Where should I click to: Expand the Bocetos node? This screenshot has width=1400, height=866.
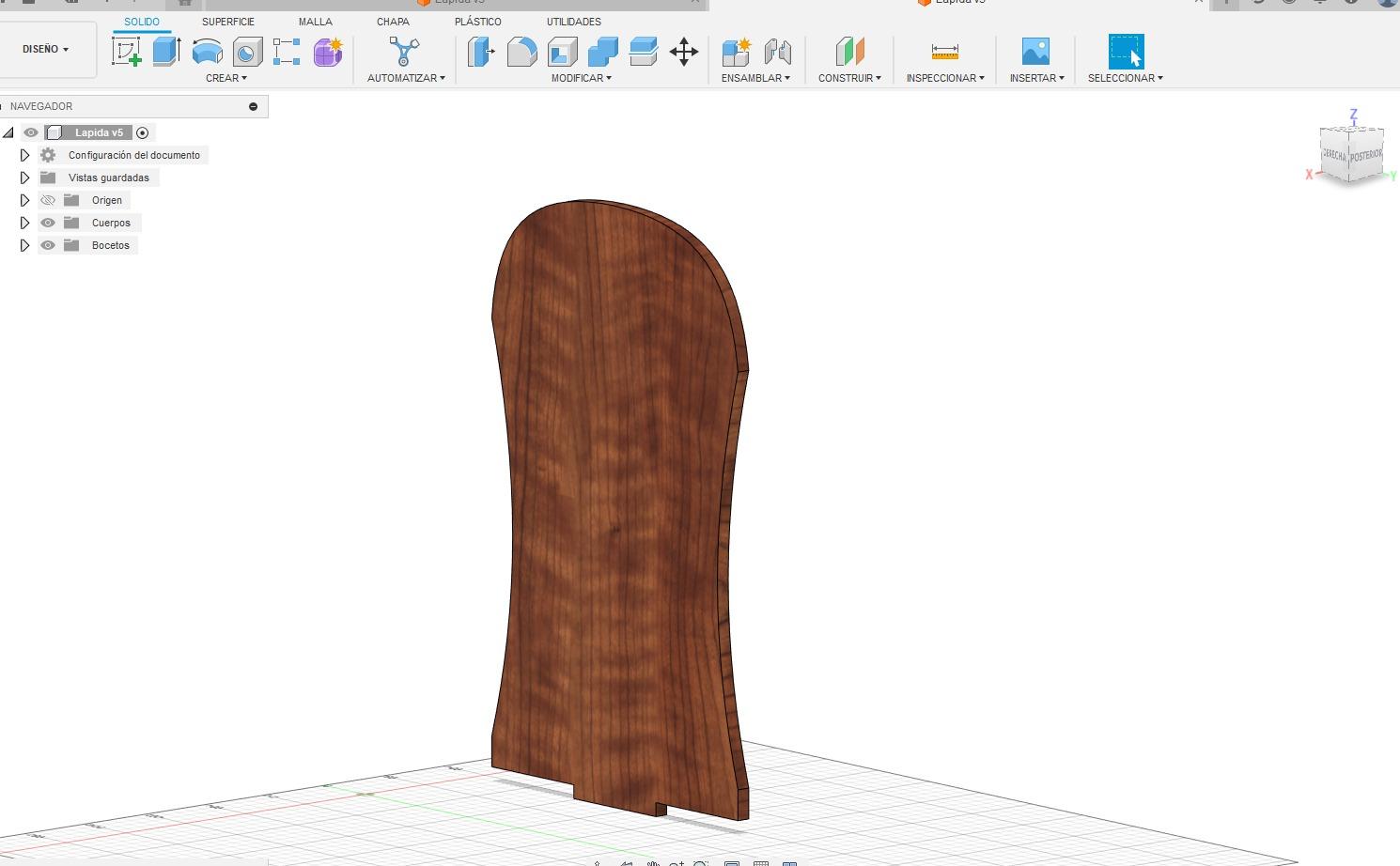[x=25, y=245]
